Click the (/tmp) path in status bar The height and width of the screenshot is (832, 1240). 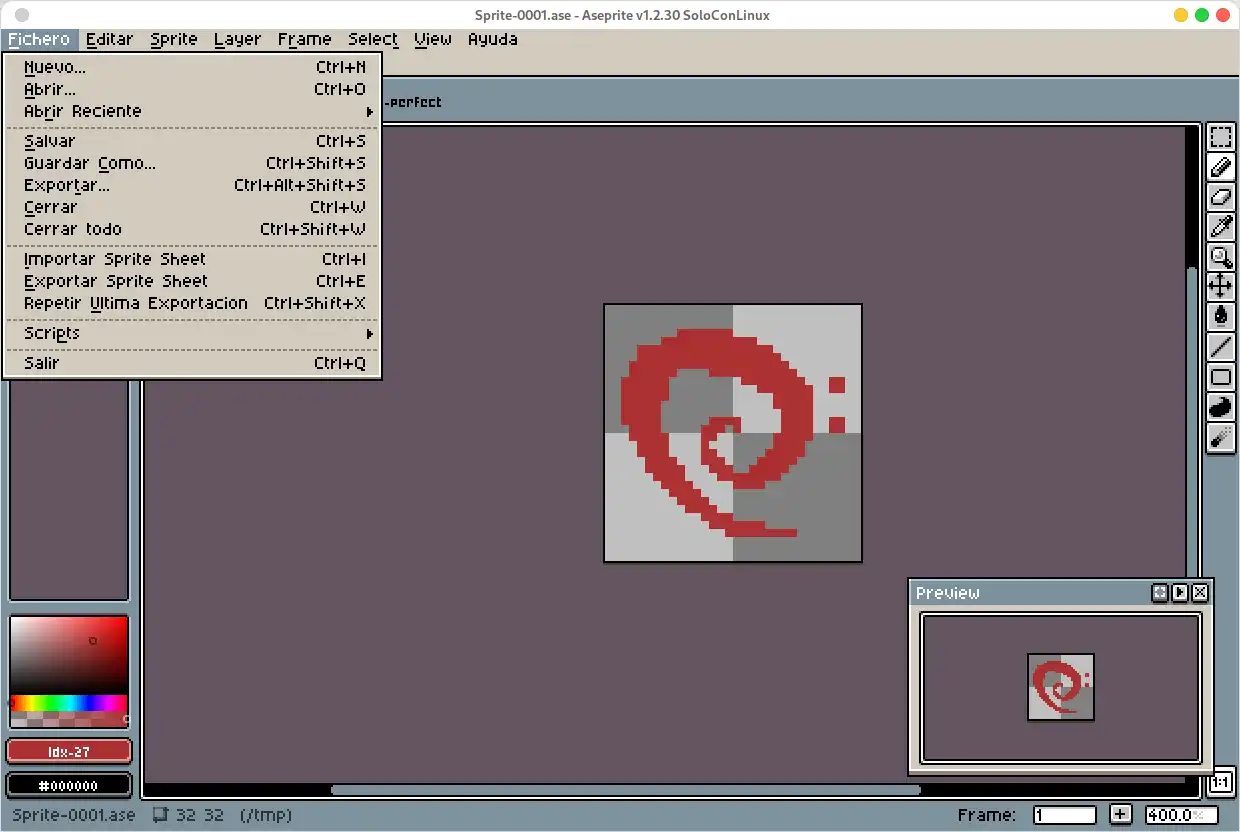266,815
